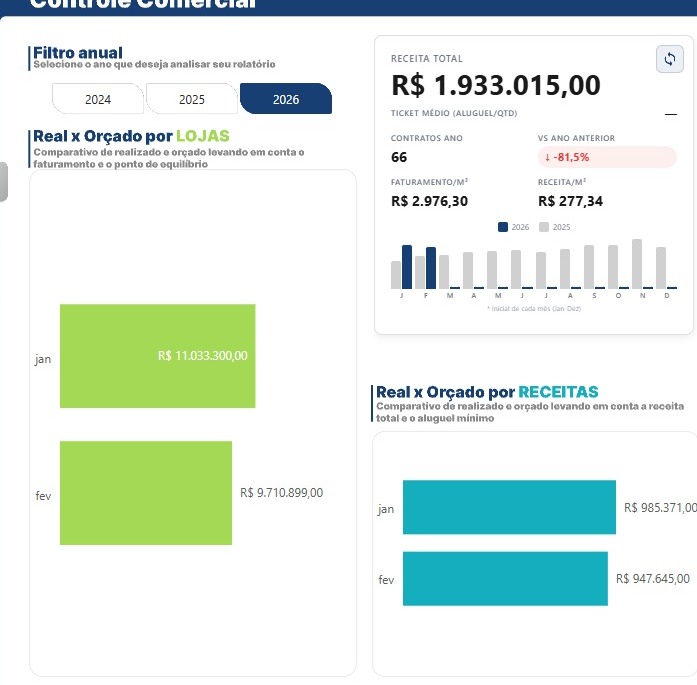Click the 2026 legend color swatch
The height and width of the screenshot is (685, 697).
503,227
